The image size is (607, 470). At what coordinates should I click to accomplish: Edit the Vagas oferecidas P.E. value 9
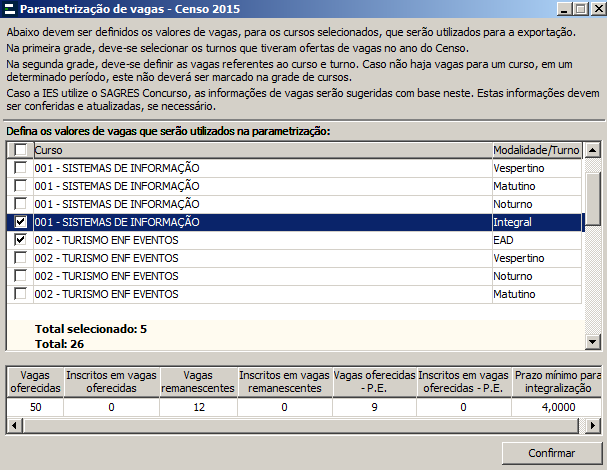374,407
